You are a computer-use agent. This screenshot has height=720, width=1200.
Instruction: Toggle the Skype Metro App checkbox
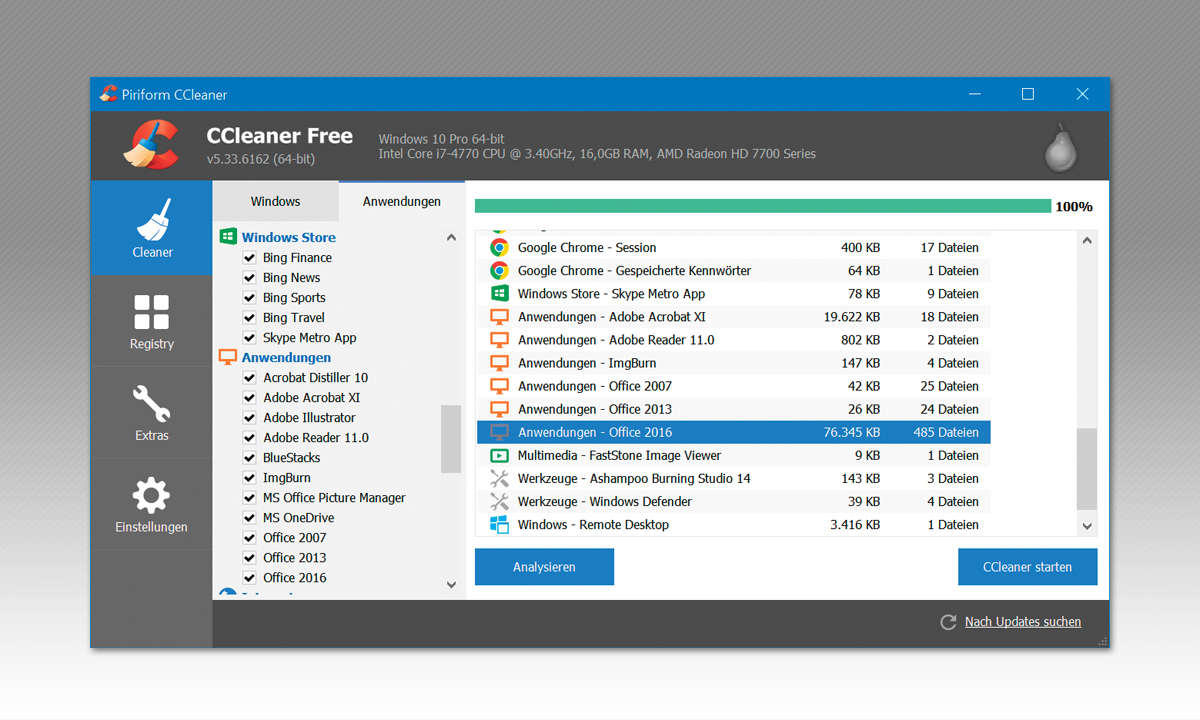pos(250,337)
